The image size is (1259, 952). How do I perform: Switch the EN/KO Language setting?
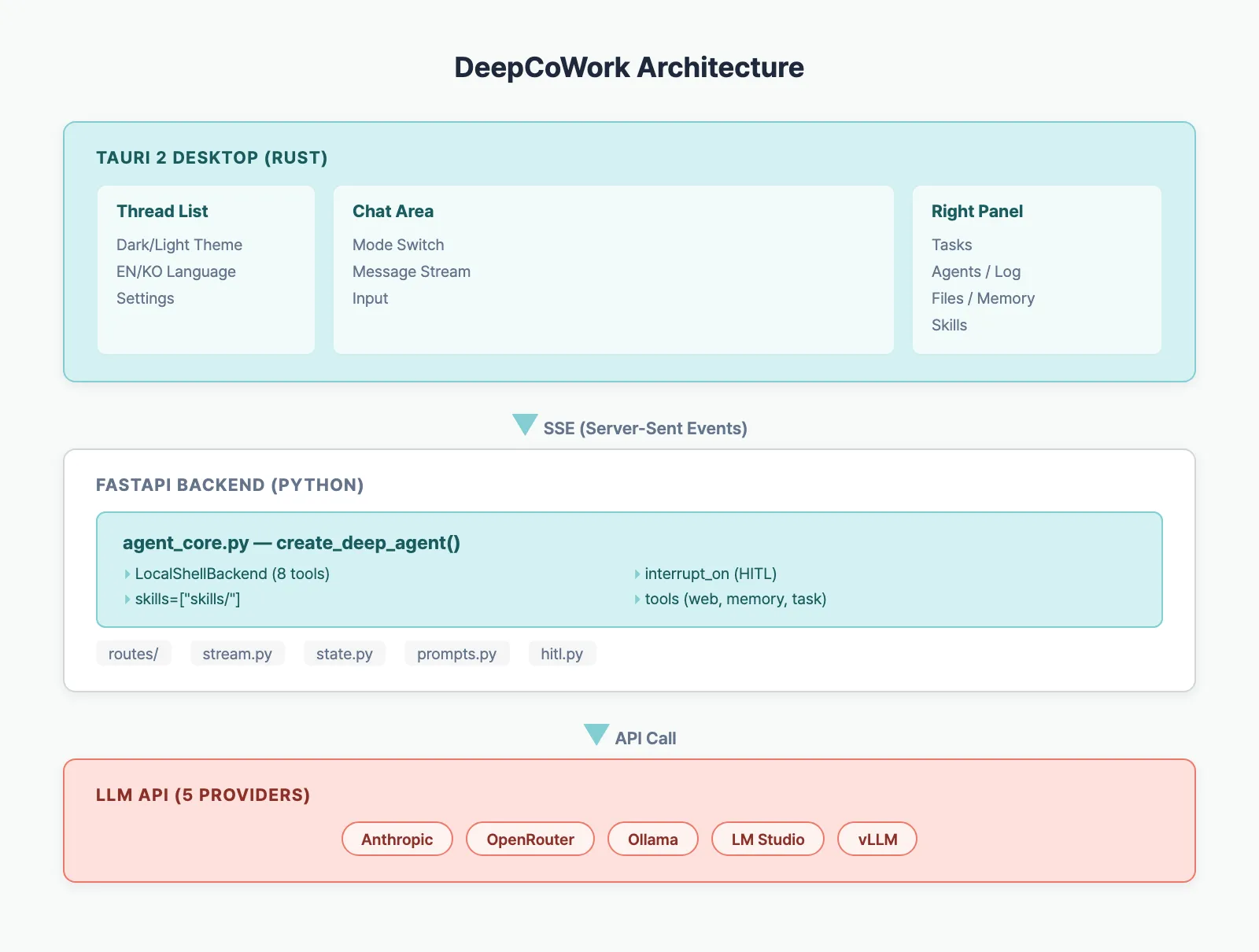click(175, 271)
